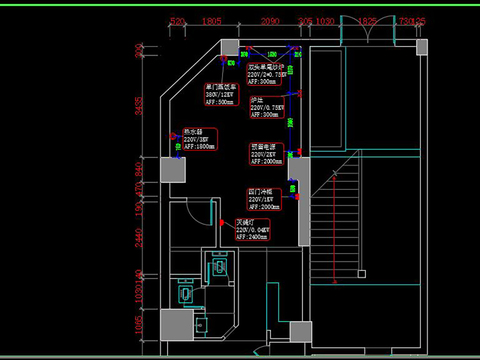The image size is (480, 360).
Task: Select the 380V/12KW rice steamer label
Action: click(x=222, y=95)
